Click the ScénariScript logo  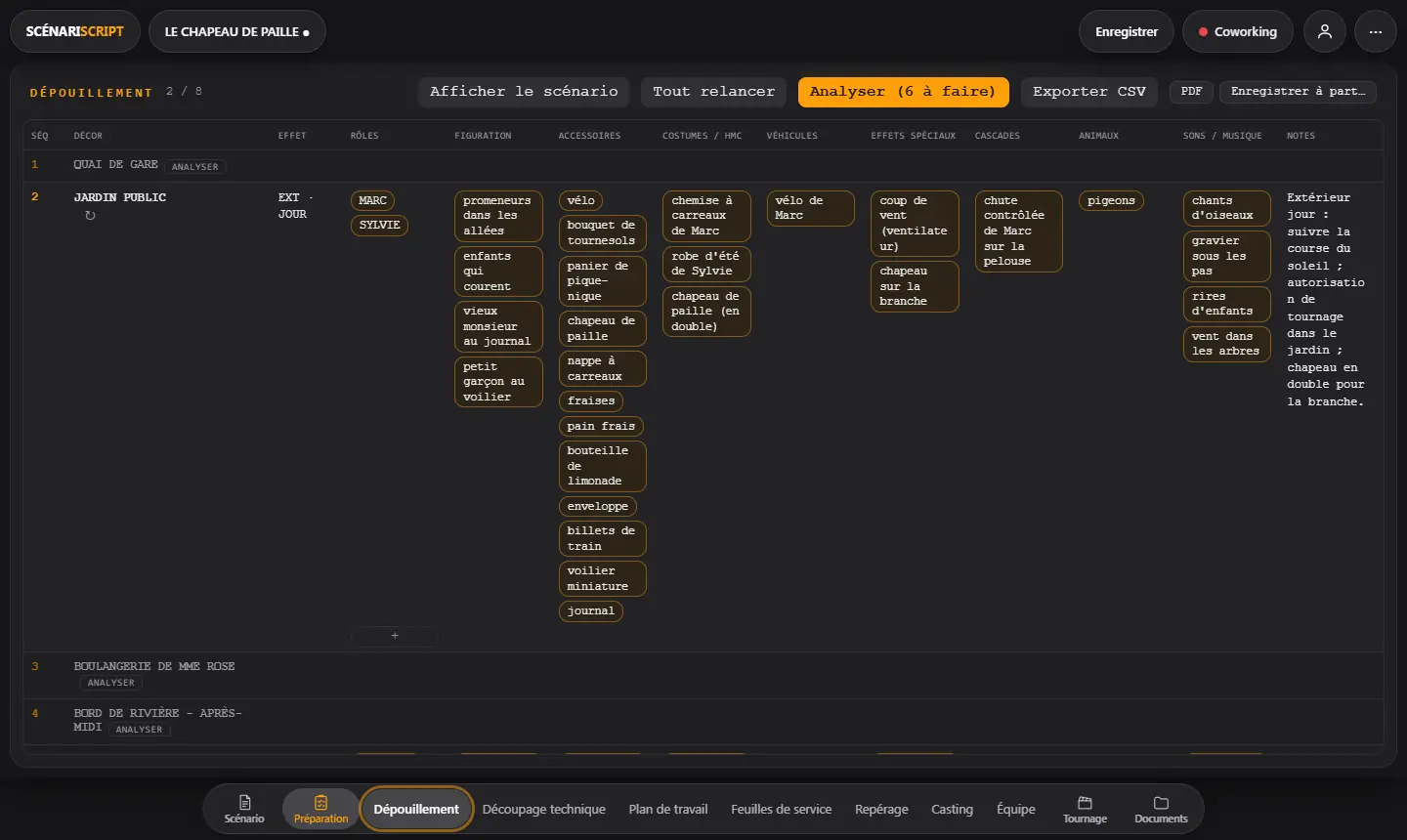[x=75, y=31]
